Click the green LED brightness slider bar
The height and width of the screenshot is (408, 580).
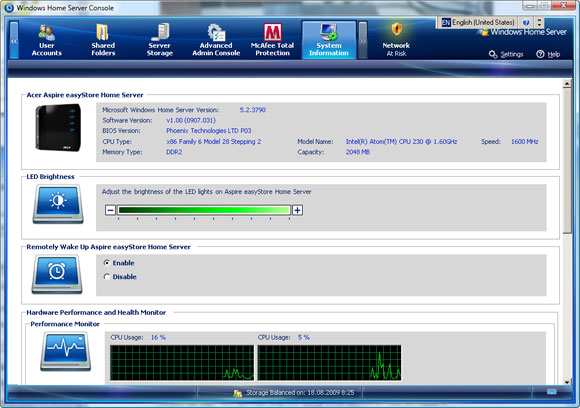204,210
